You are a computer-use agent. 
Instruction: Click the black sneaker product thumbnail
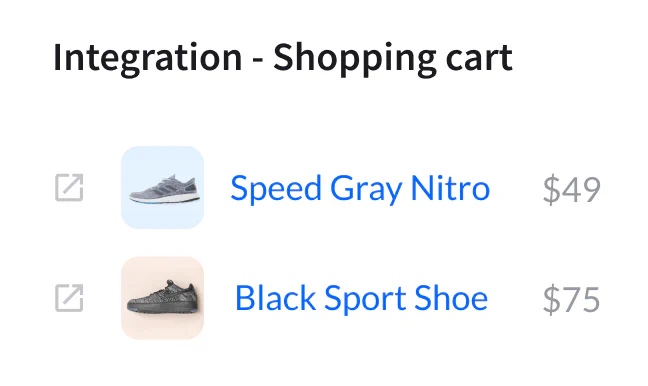point(162,298)
